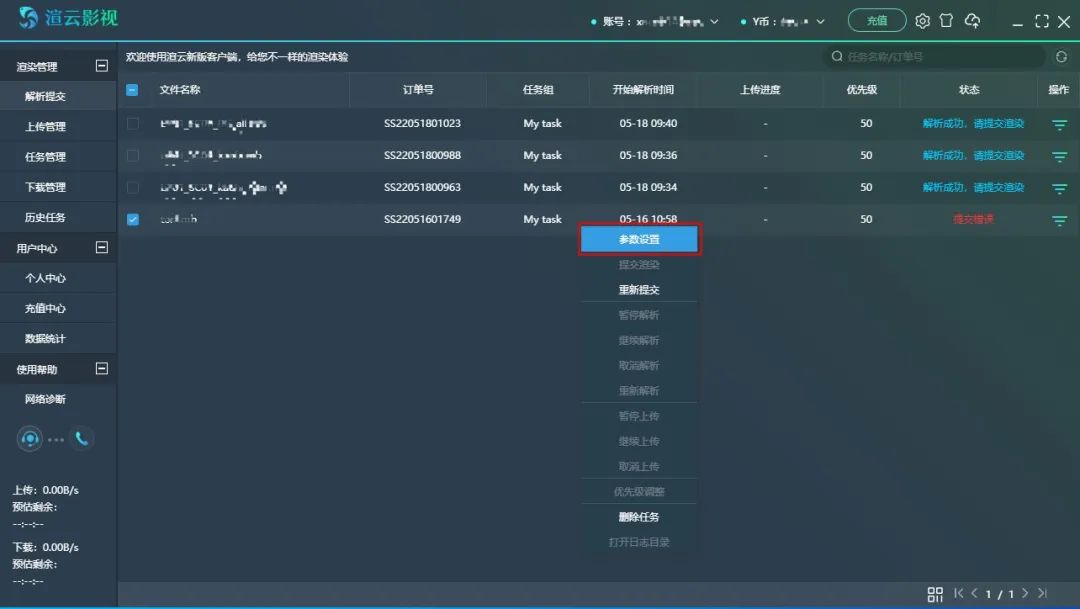Click the phone contact icon
Screen dimensions: 1080x609
(x=81, y=438)
